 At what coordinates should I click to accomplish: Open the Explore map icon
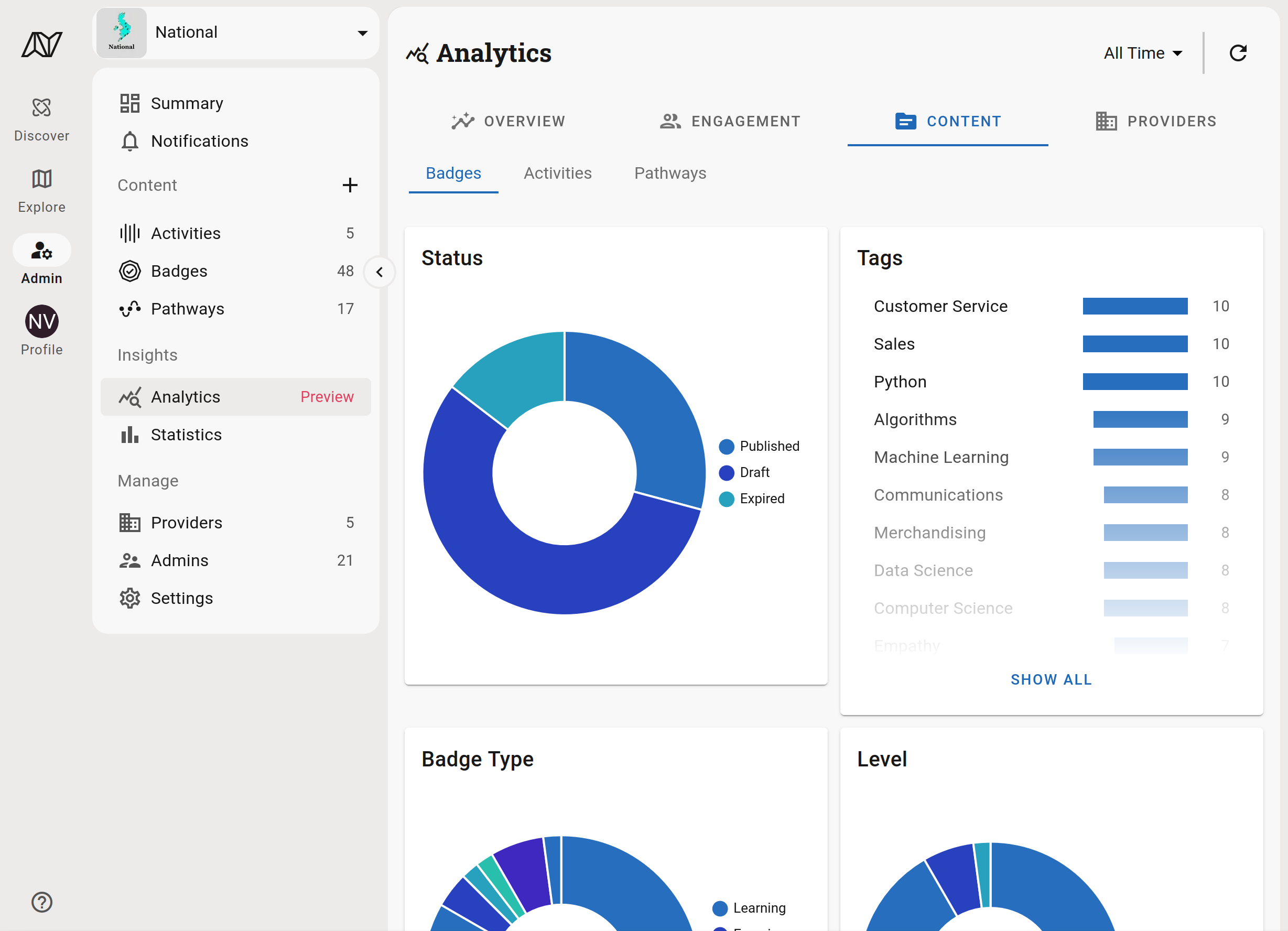point(41,179)
